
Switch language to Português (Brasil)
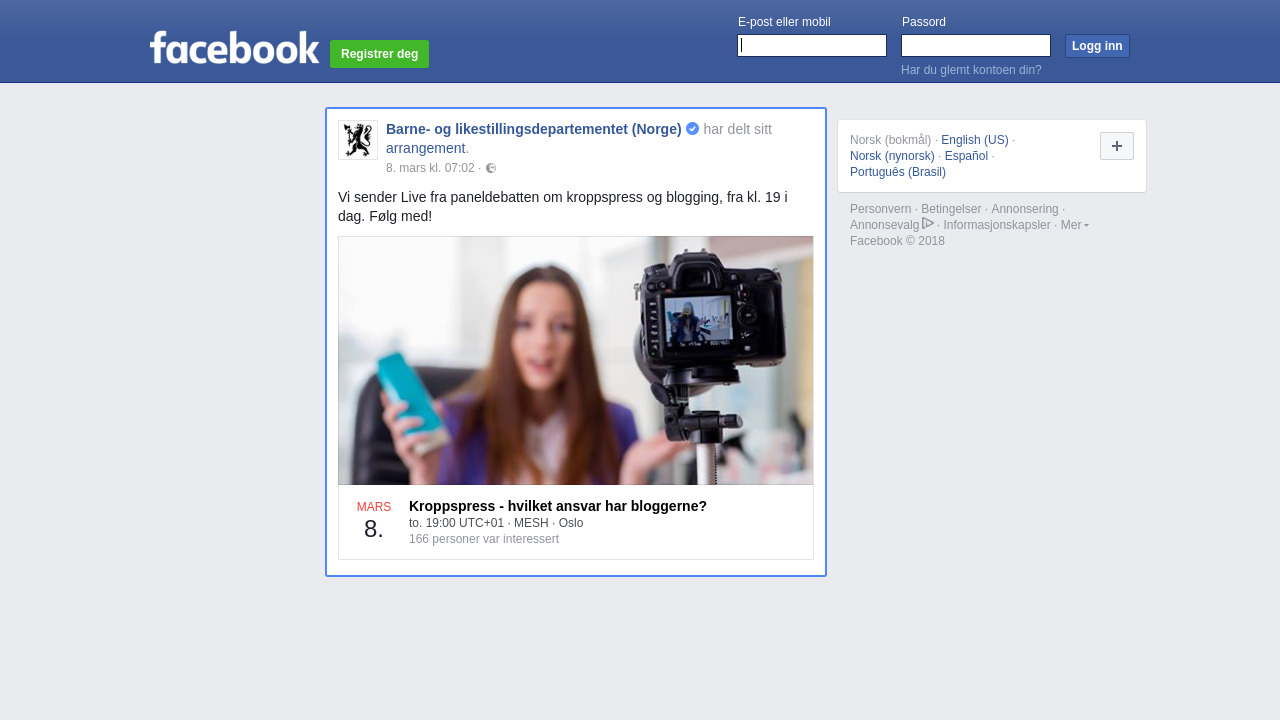click(x=898, y=172)
